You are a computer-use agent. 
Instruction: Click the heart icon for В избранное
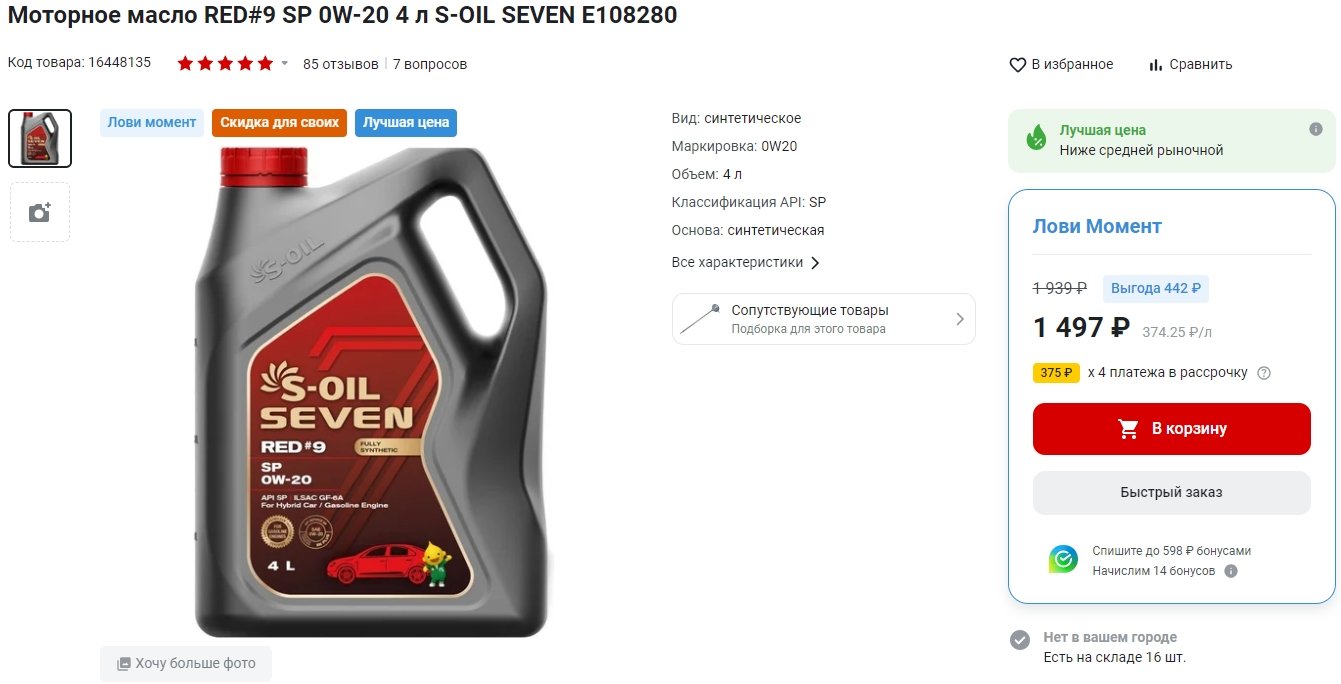tap(1017, 64)
